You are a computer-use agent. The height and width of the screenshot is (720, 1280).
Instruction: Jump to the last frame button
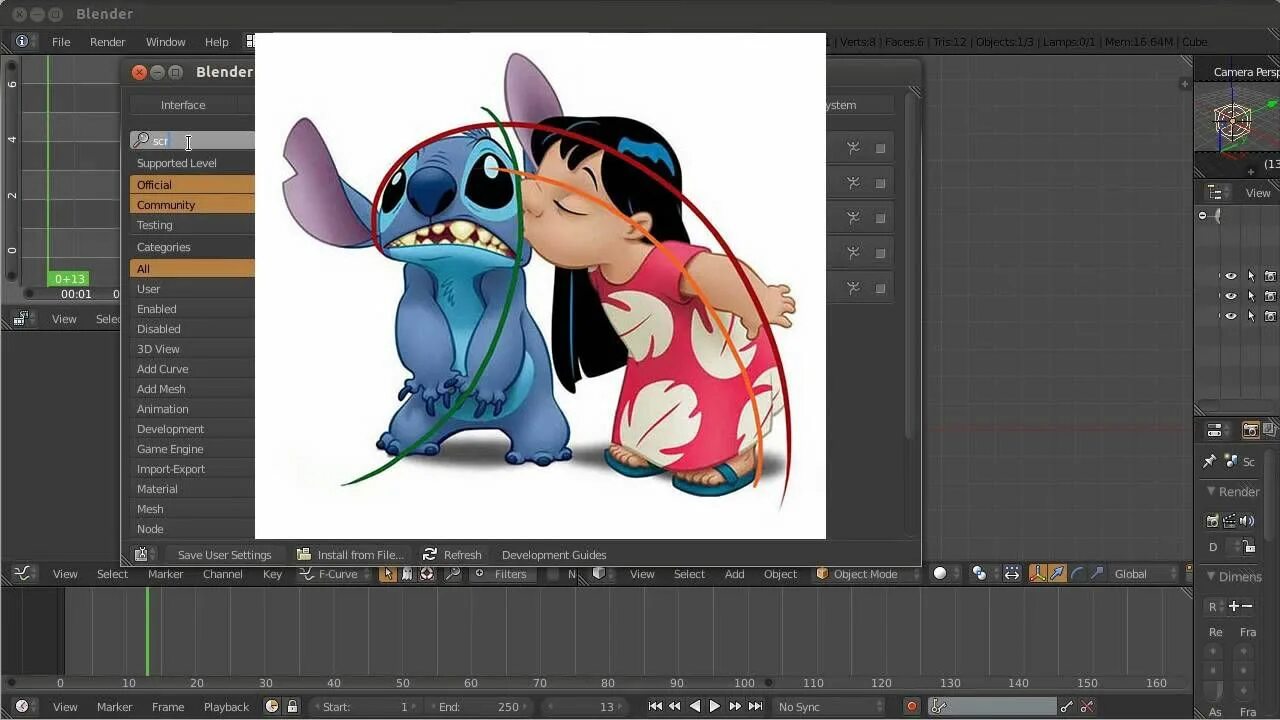coord(755,706)
